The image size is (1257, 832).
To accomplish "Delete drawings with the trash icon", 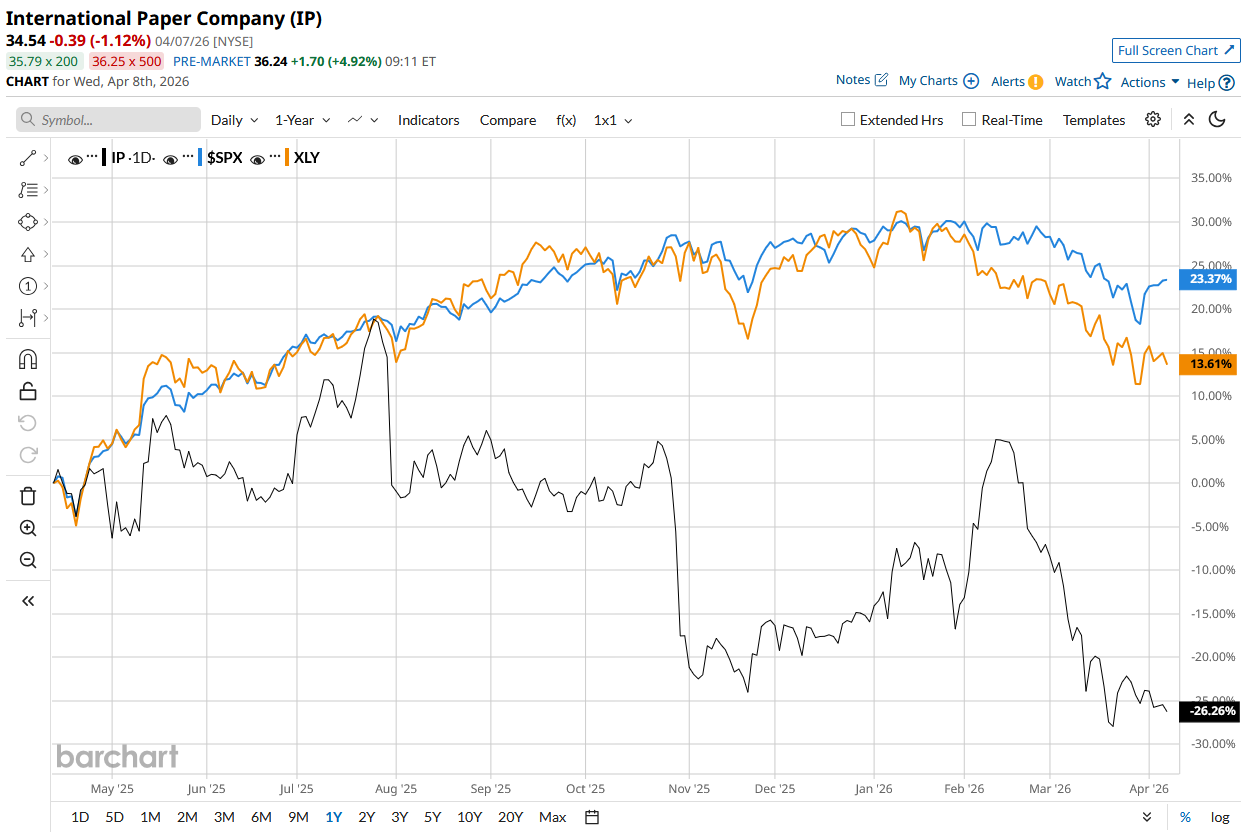I will [x=28, y=496].
